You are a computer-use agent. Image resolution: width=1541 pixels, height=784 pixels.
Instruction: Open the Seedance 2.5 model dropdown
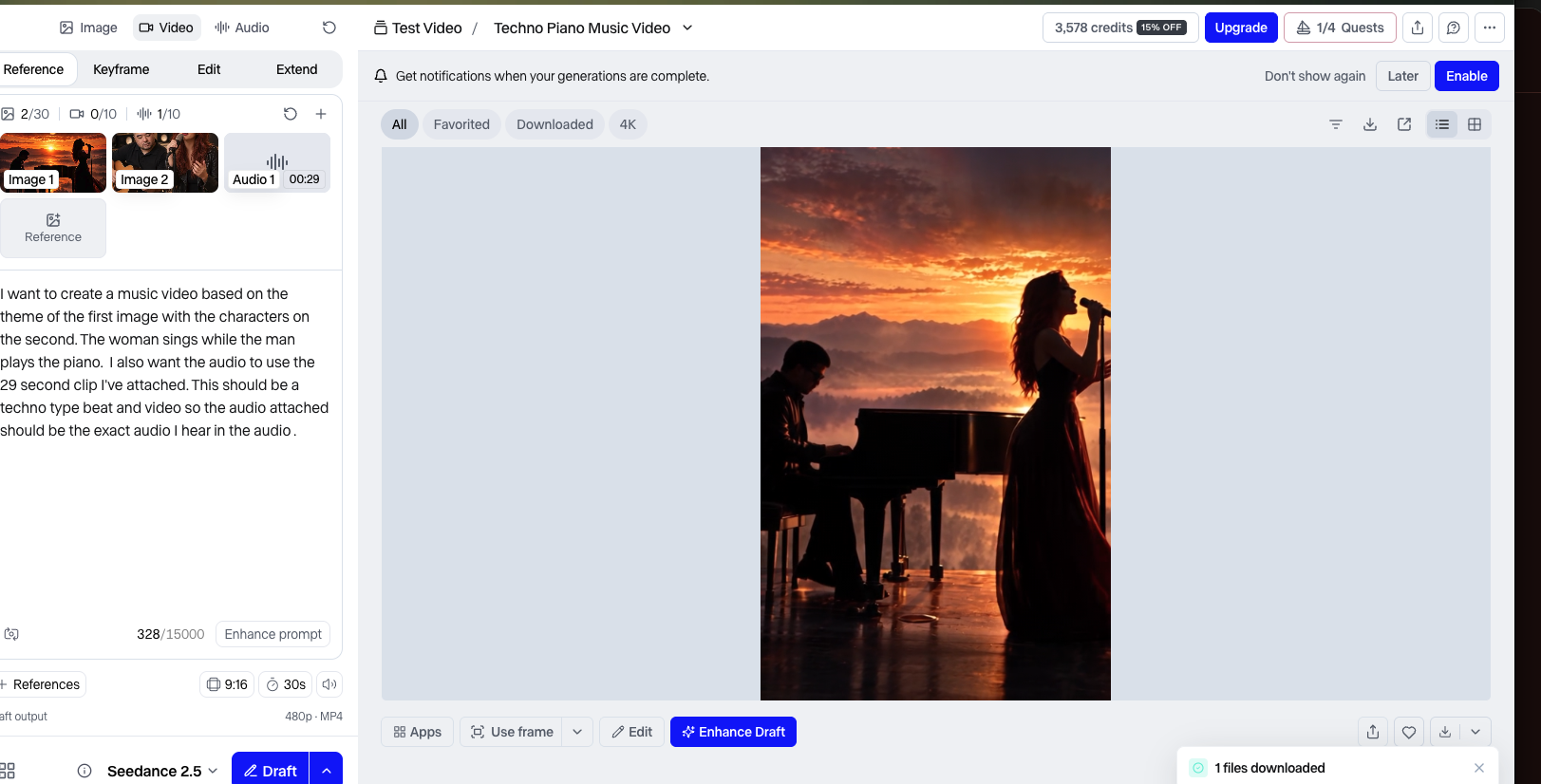[162, 771]
